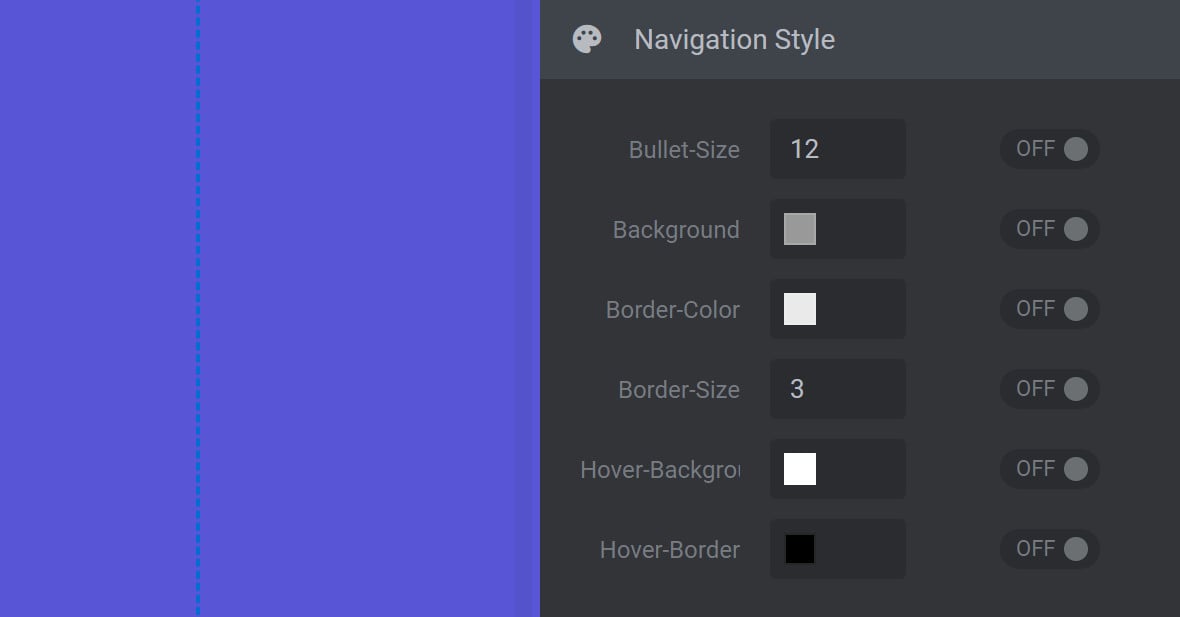
Task: Open the Border-Color light swatch
Action: [800, 308]
